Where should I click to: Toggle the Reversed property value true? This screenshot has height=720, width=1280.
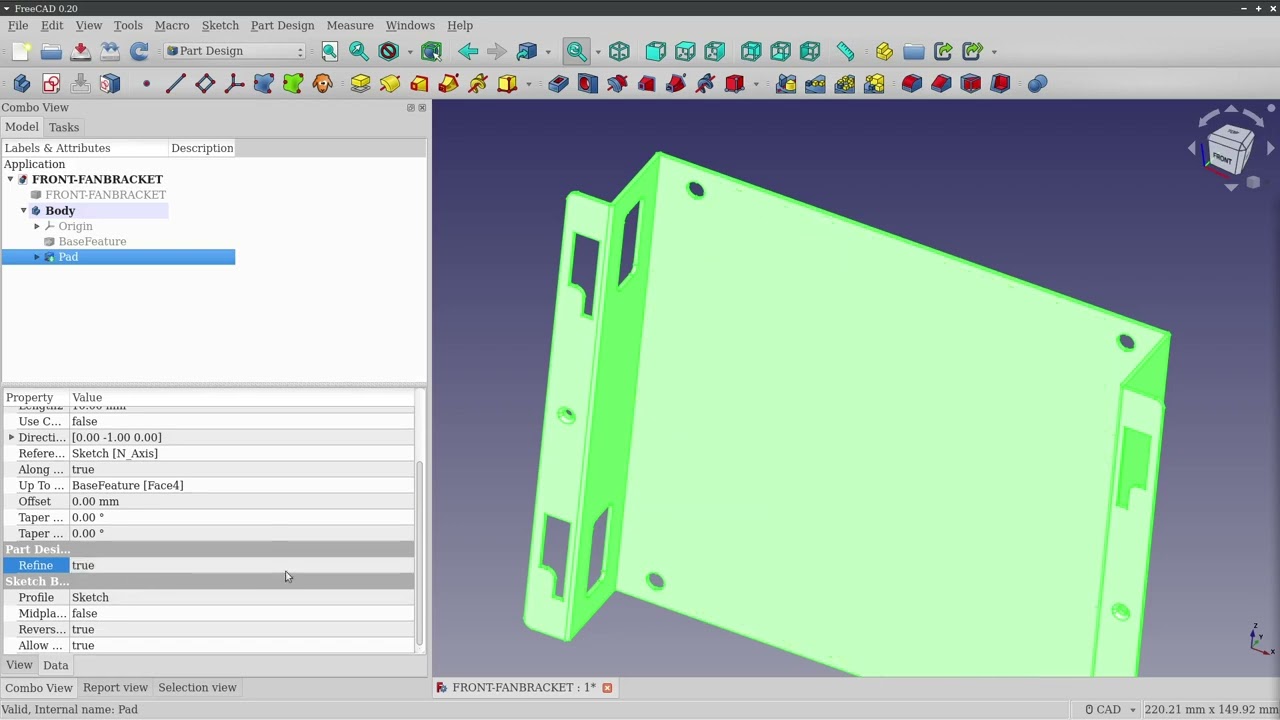tap(241, 629)
